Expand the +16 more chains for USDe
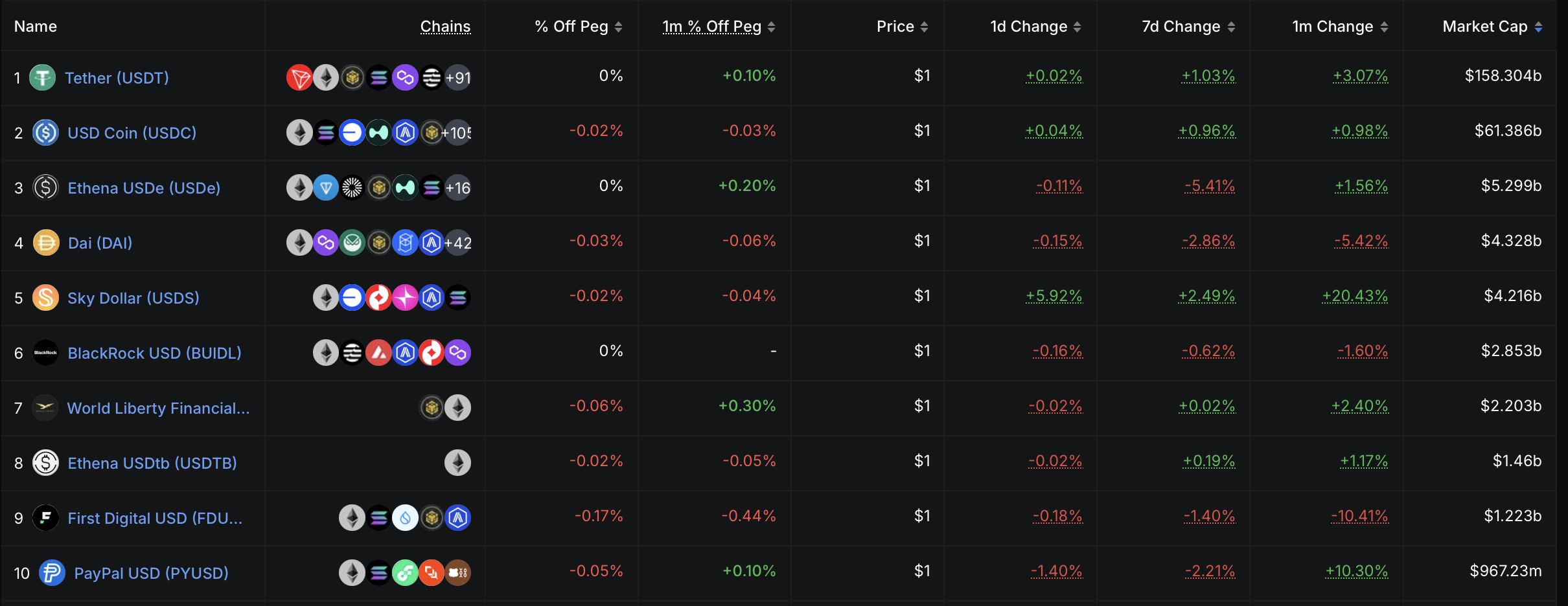This screenshot has height=606, width=1568. click(x=458, y=188)
